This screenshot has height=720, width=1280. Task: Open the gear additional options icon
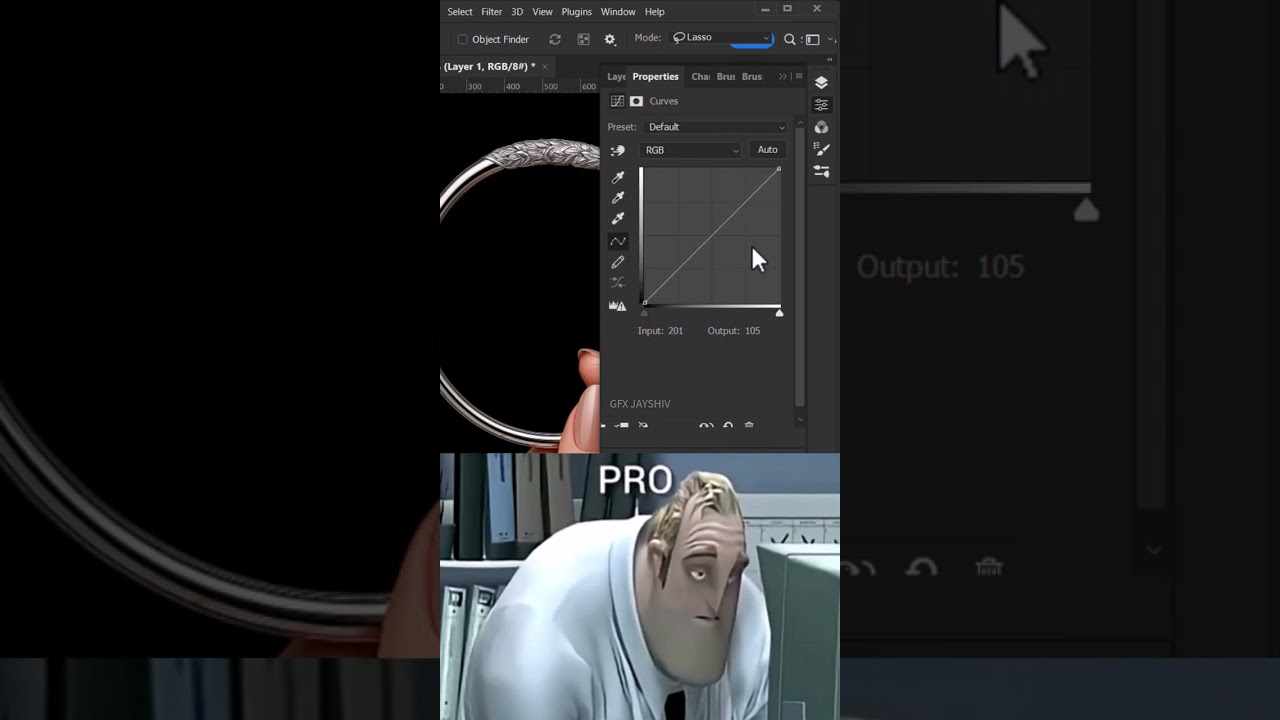tap(610, 39)
